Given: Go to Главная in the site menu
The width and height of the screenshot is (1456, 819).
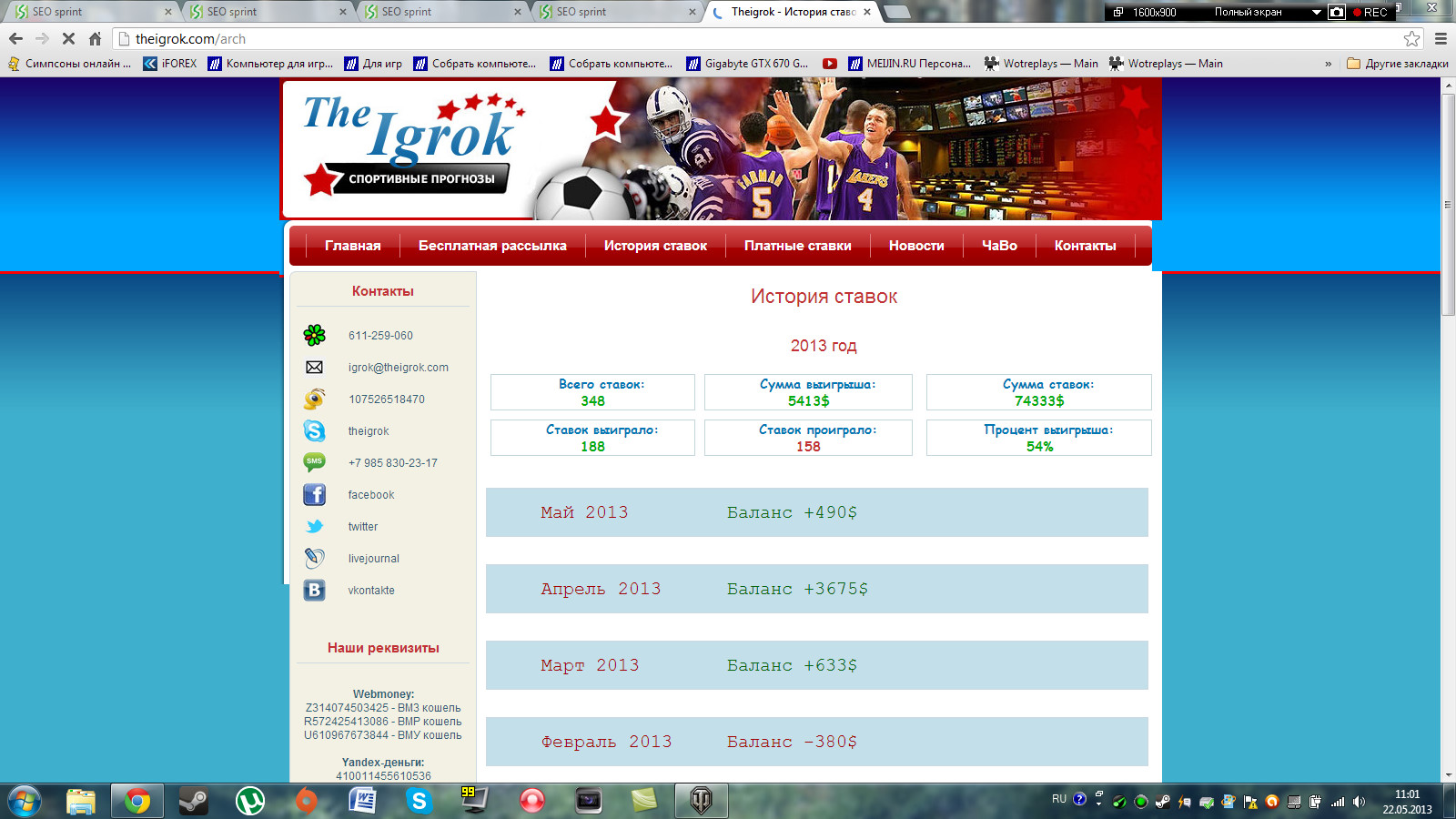Looking at the screenshot, I should coord(352,246).
